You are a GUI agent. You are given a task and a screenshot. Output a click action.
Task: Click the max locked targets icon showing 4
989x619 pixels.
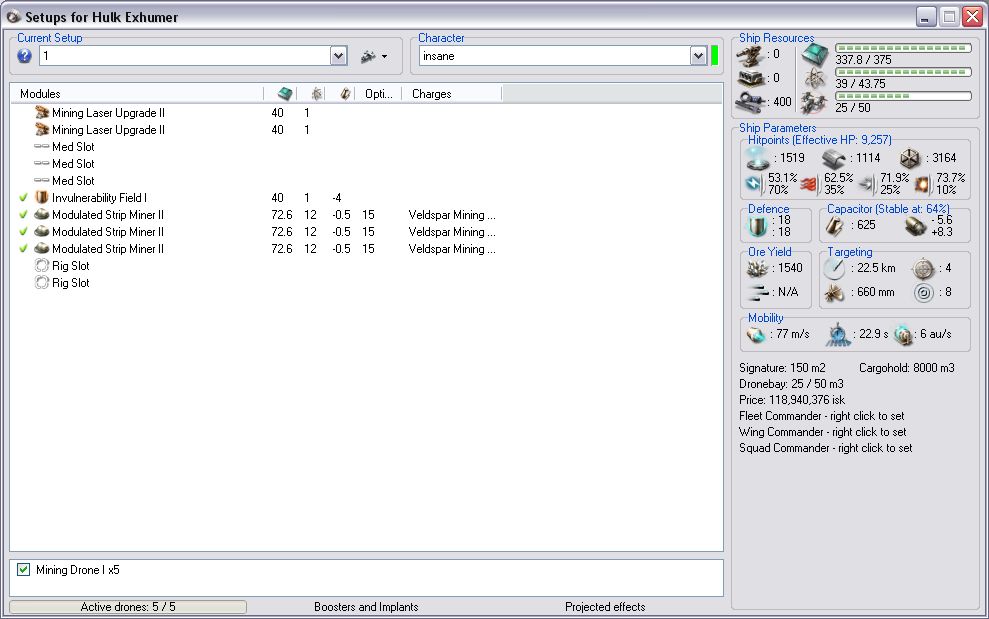point(923,269)
